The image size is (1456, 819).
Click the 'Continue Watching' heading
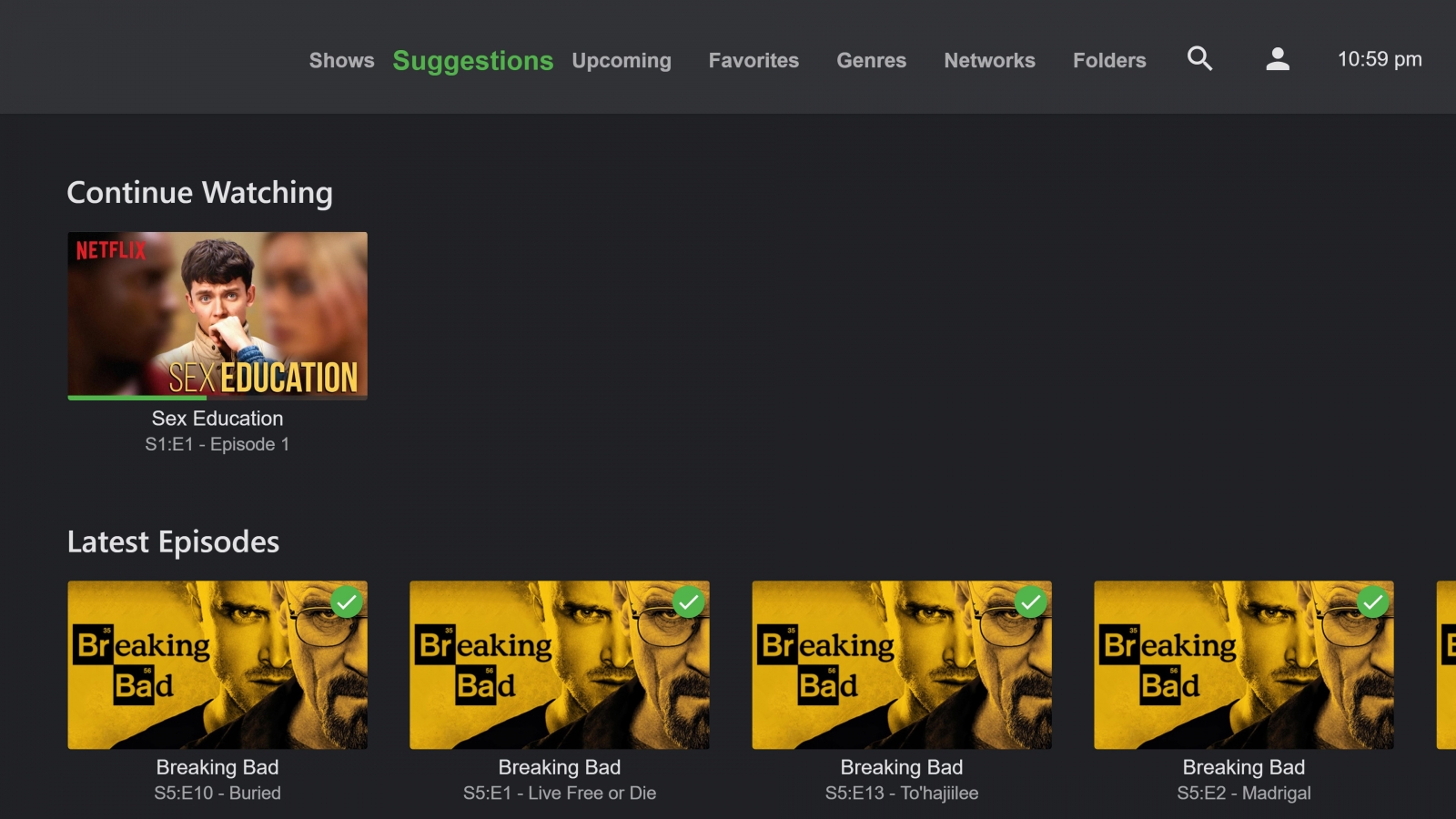pos(200,193)
